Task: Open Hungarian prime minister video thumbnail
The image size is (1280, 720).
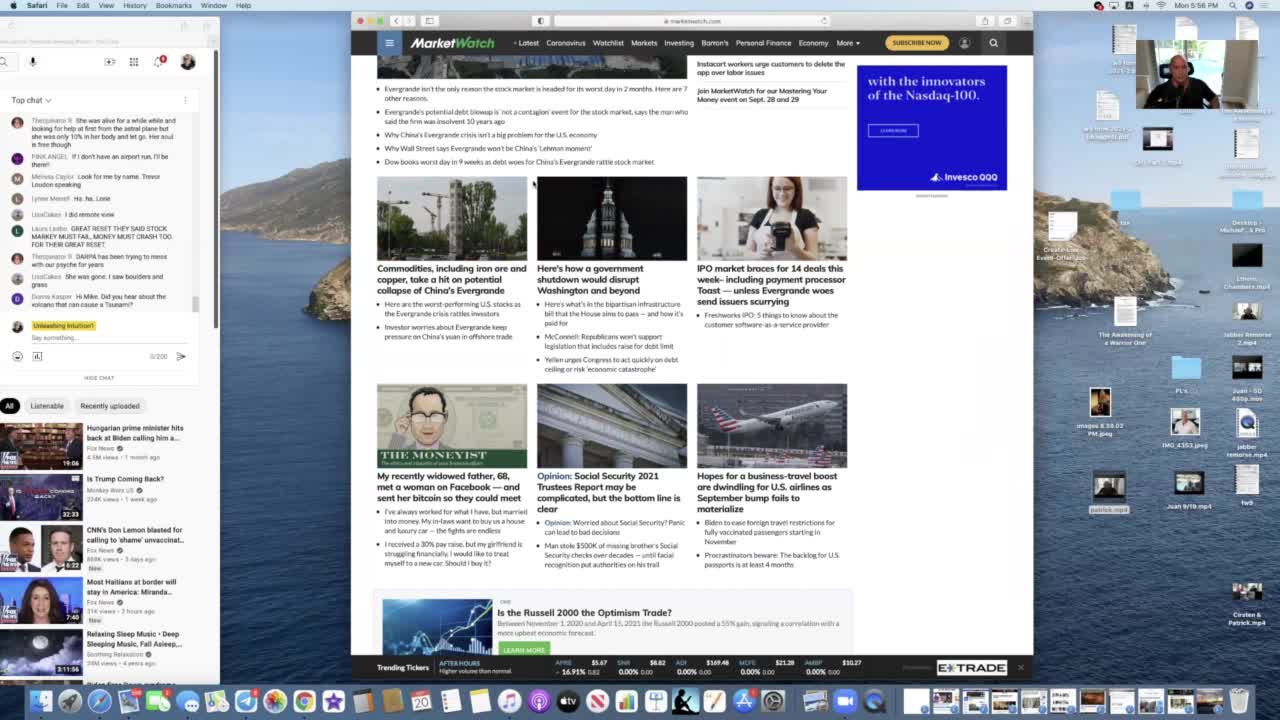Action: pos(41,446)
